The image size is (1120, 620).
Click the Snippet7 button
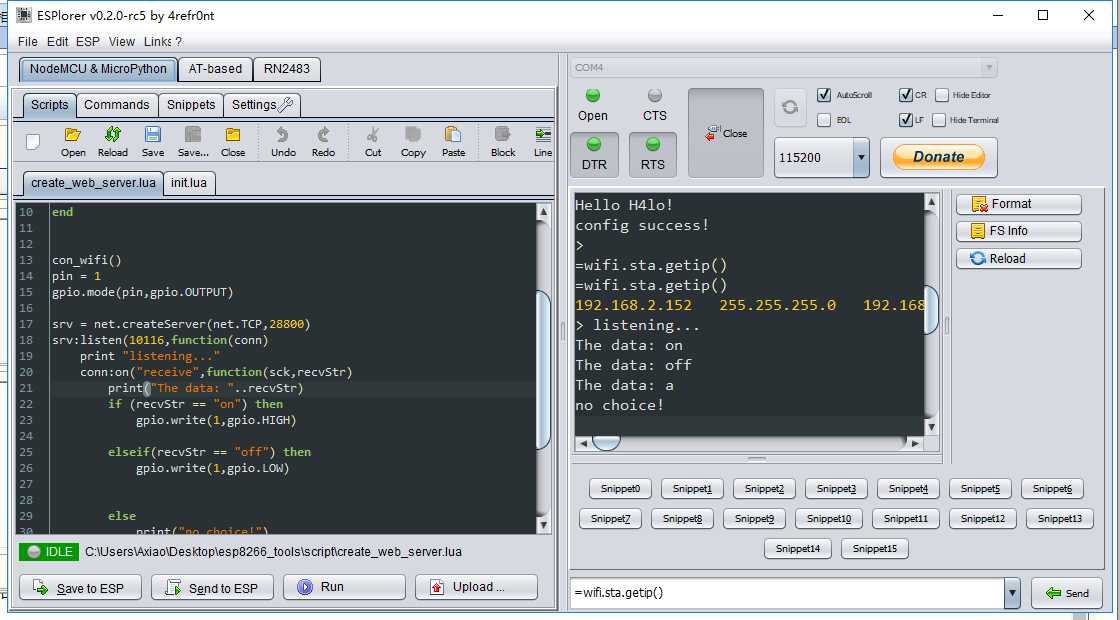(x=610, y=519)
